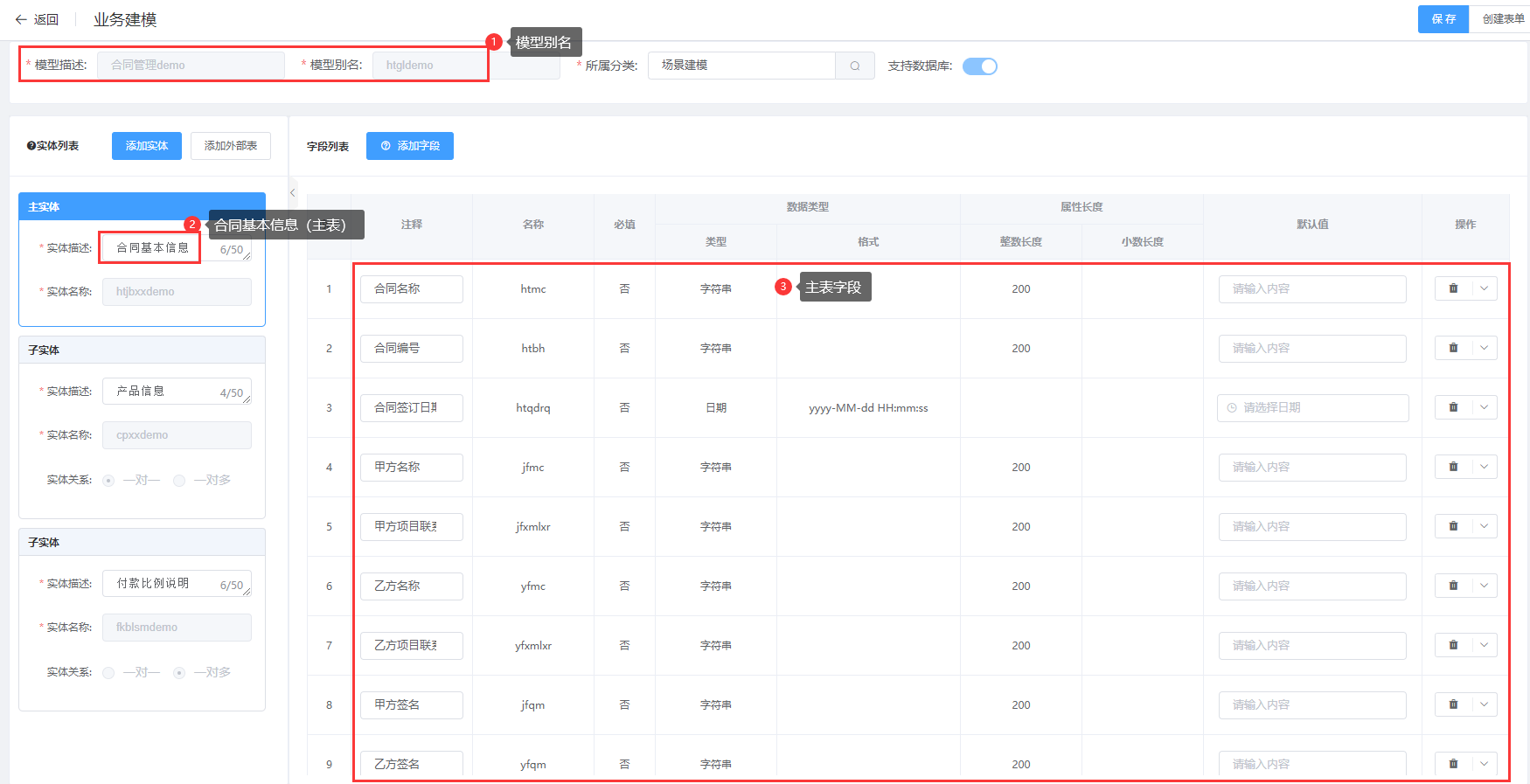Screen dimensions: 1530x784
Task: Click the 保存 button
Action: 1443,19
